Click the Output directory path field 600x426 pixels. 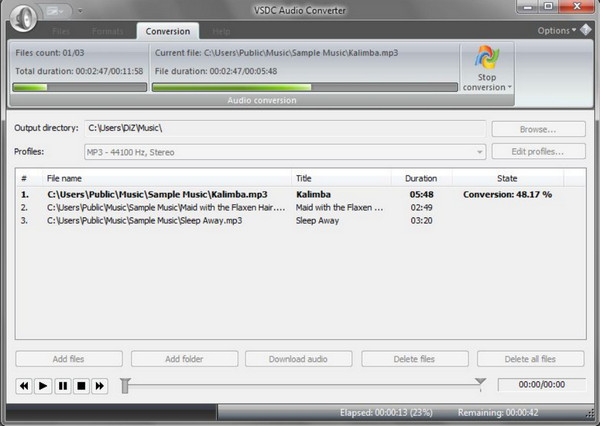coord(285,129)
